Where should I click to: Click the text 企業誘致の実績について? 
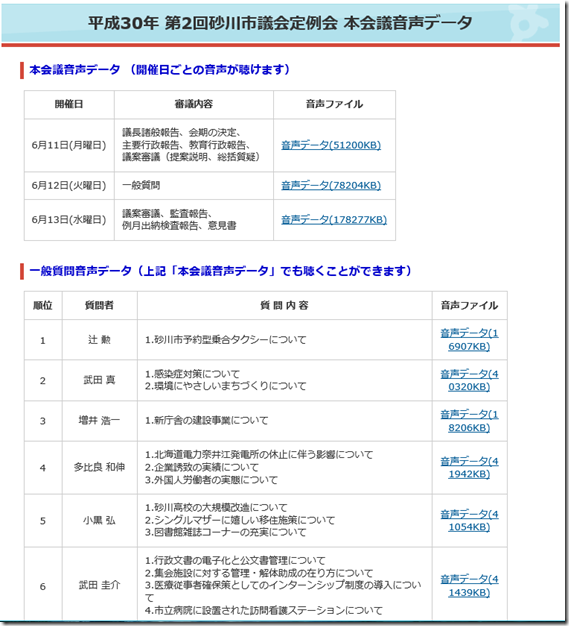click(206, 467)
